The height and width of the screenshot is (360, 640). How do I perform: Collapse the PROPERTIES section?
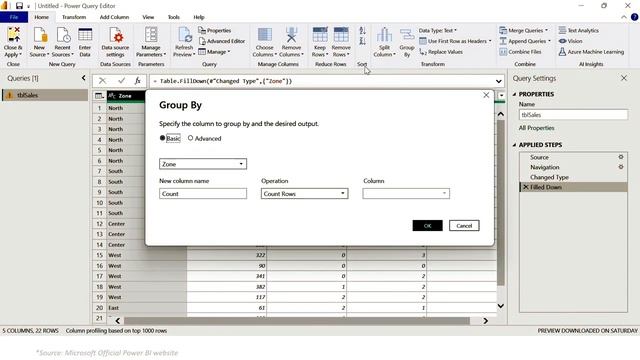[x=514, y=94]
